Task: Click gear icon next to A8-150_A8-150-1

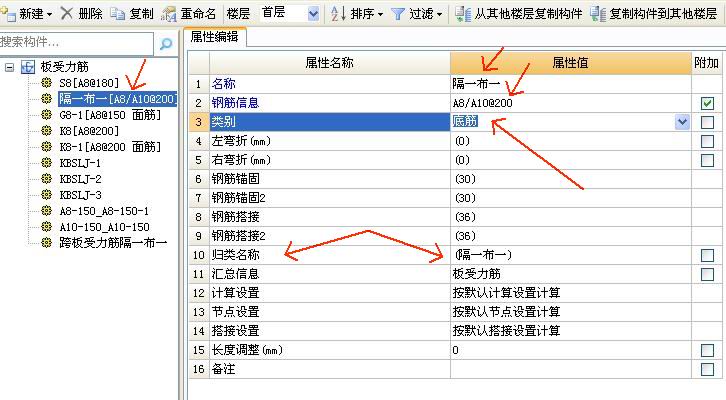Action: pyautogui.click(x=46, y=211)
